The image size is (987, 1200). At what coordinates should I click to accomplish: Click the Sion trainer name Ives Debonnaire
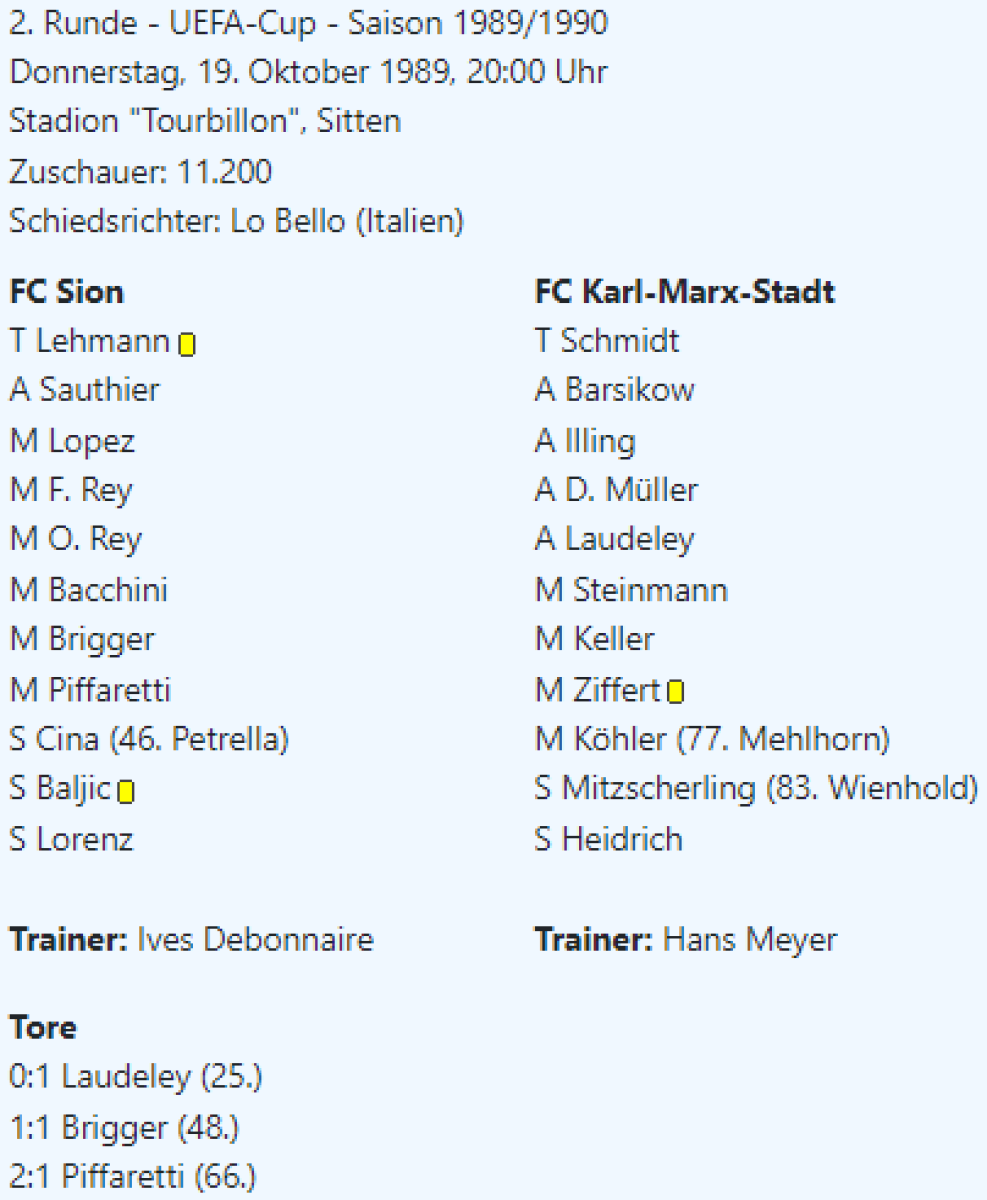click(255, 940)
